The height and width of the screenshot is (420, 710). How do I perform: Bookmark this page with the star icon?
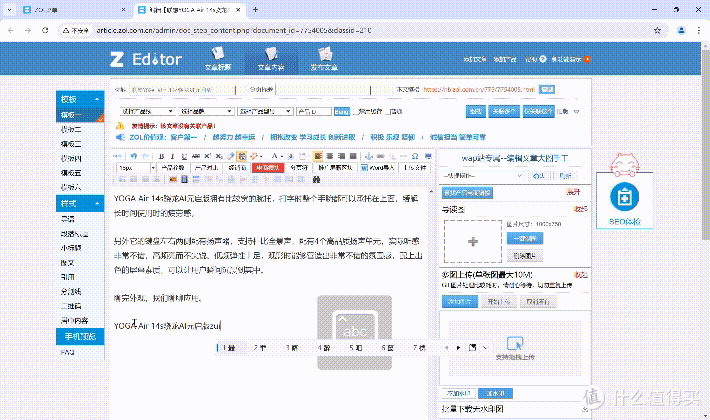click(657, 30)
